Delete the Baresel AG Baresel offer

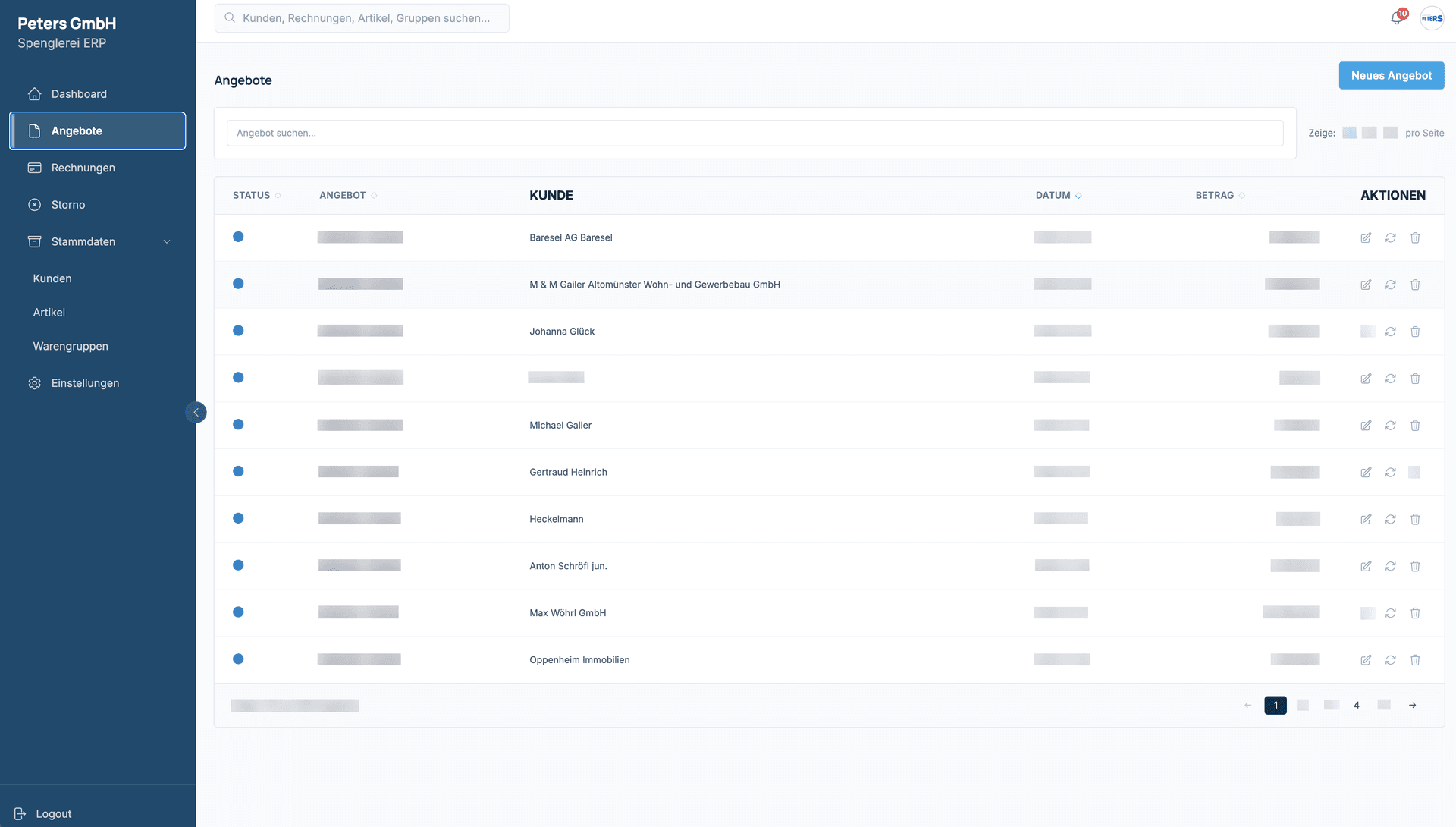pos(1415,237)
